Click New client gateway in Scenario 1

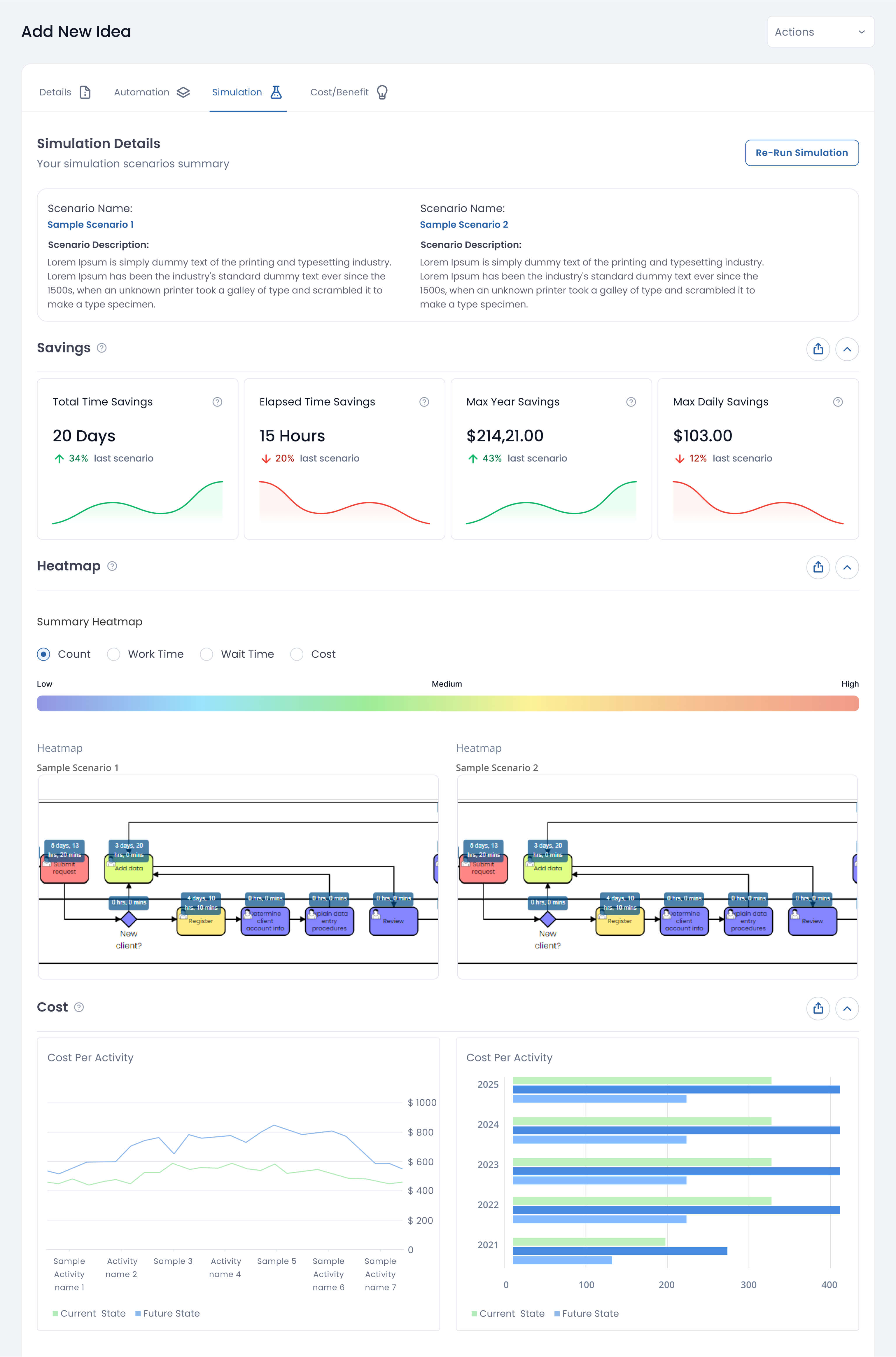pos(129,919)
